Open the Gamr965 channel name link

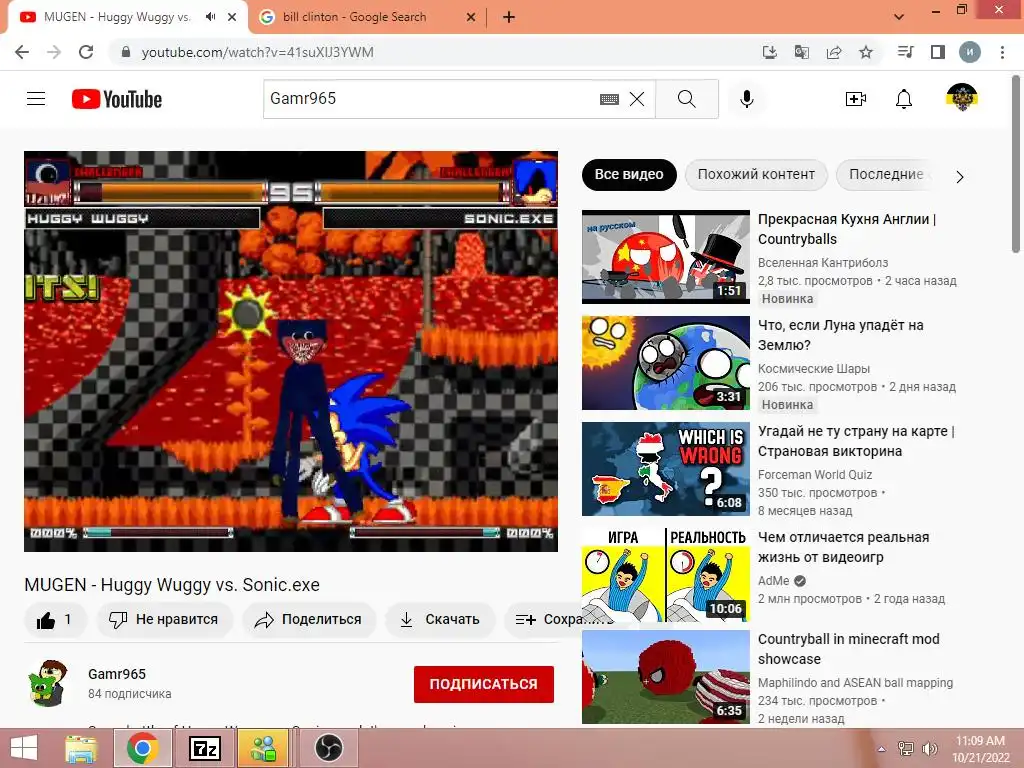(x=117, y=674)
